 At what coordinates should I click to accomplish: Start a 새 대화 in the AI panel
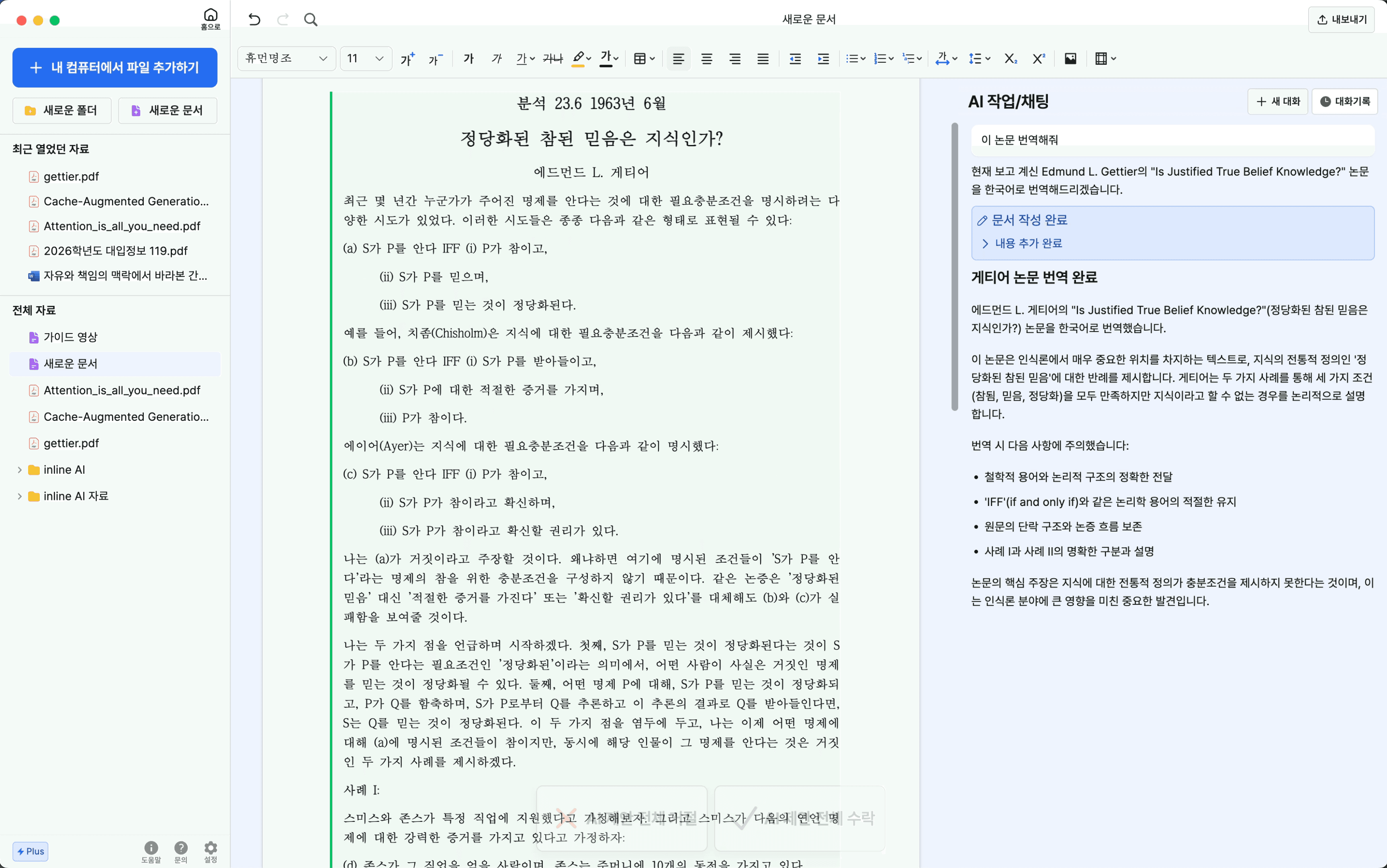1277,102
